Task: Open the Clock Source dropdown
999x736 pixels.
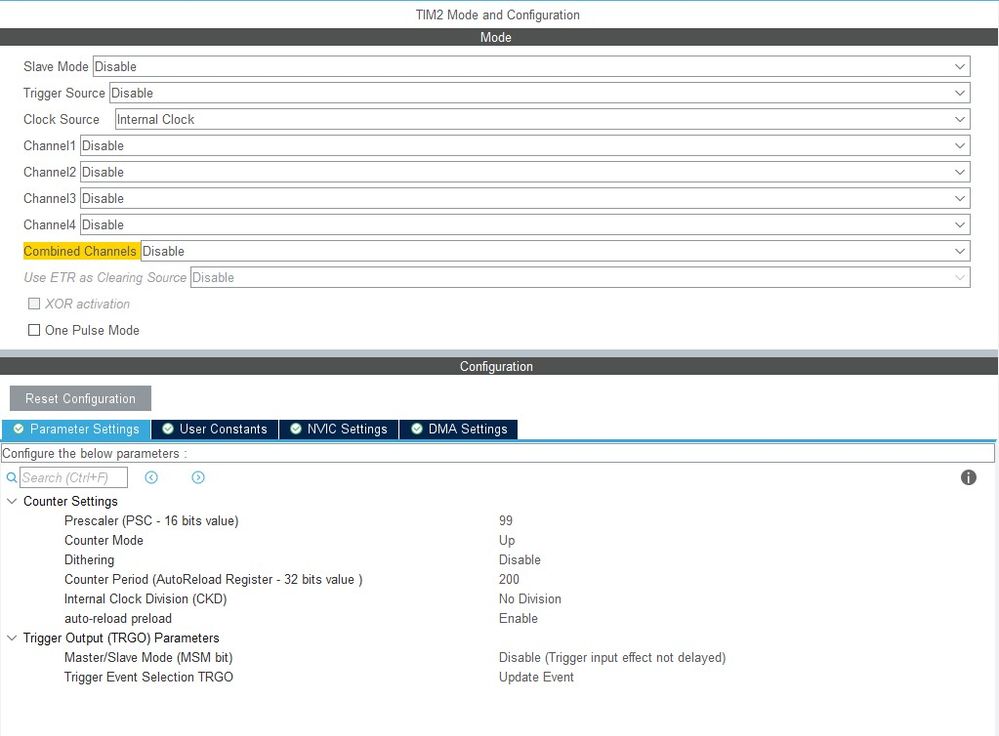Action: 542,119
